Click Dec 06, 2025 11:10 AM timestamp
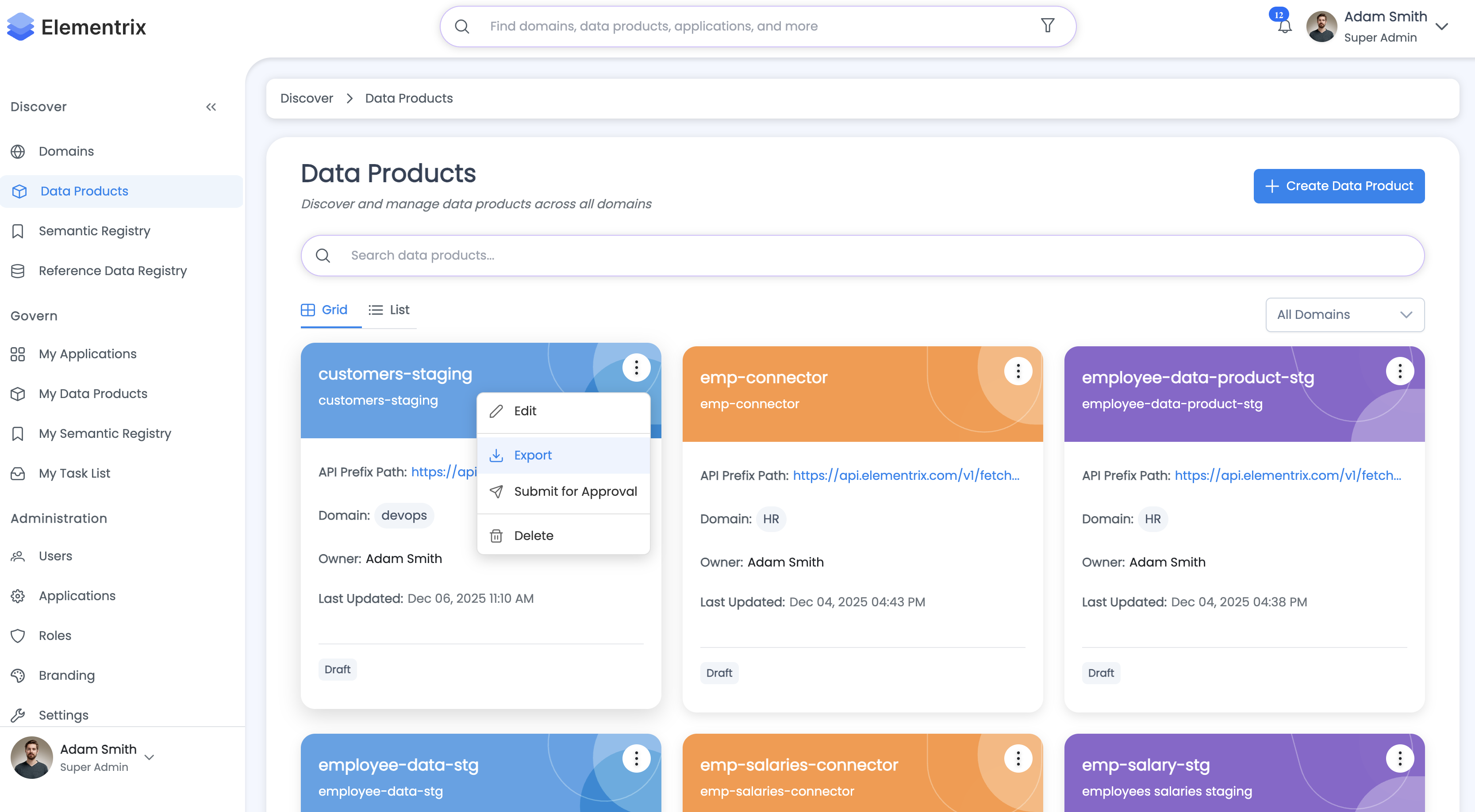Image resolution: width=1475 pixels, height=812 pixels. [x=470, y=598]
